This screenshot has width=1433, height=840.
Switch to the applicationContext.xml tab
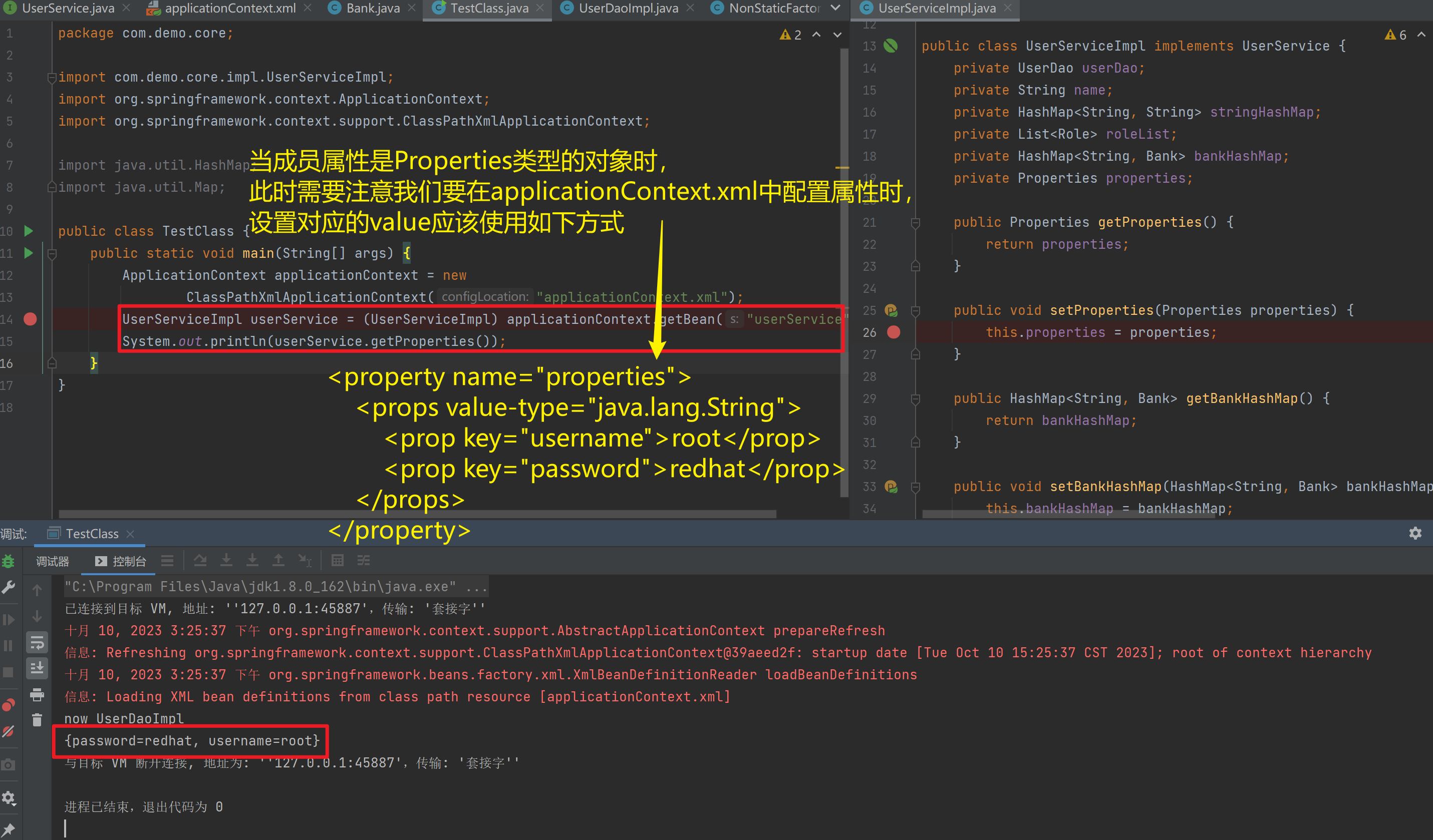230,8
